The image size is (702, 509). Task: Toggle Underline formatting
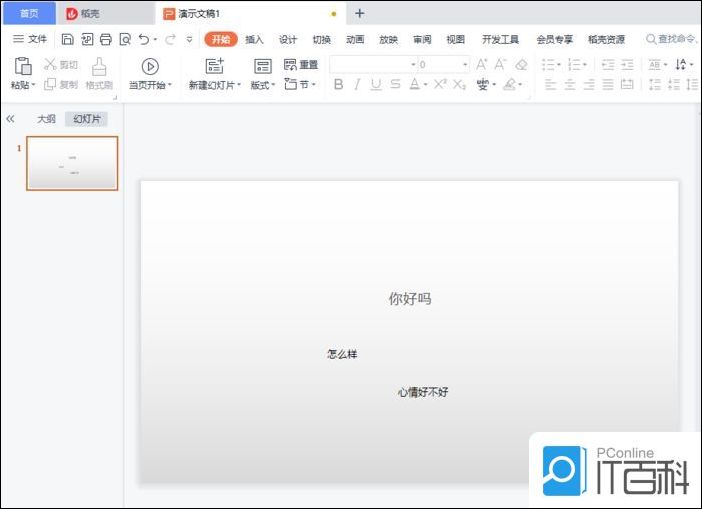point(376,85)
